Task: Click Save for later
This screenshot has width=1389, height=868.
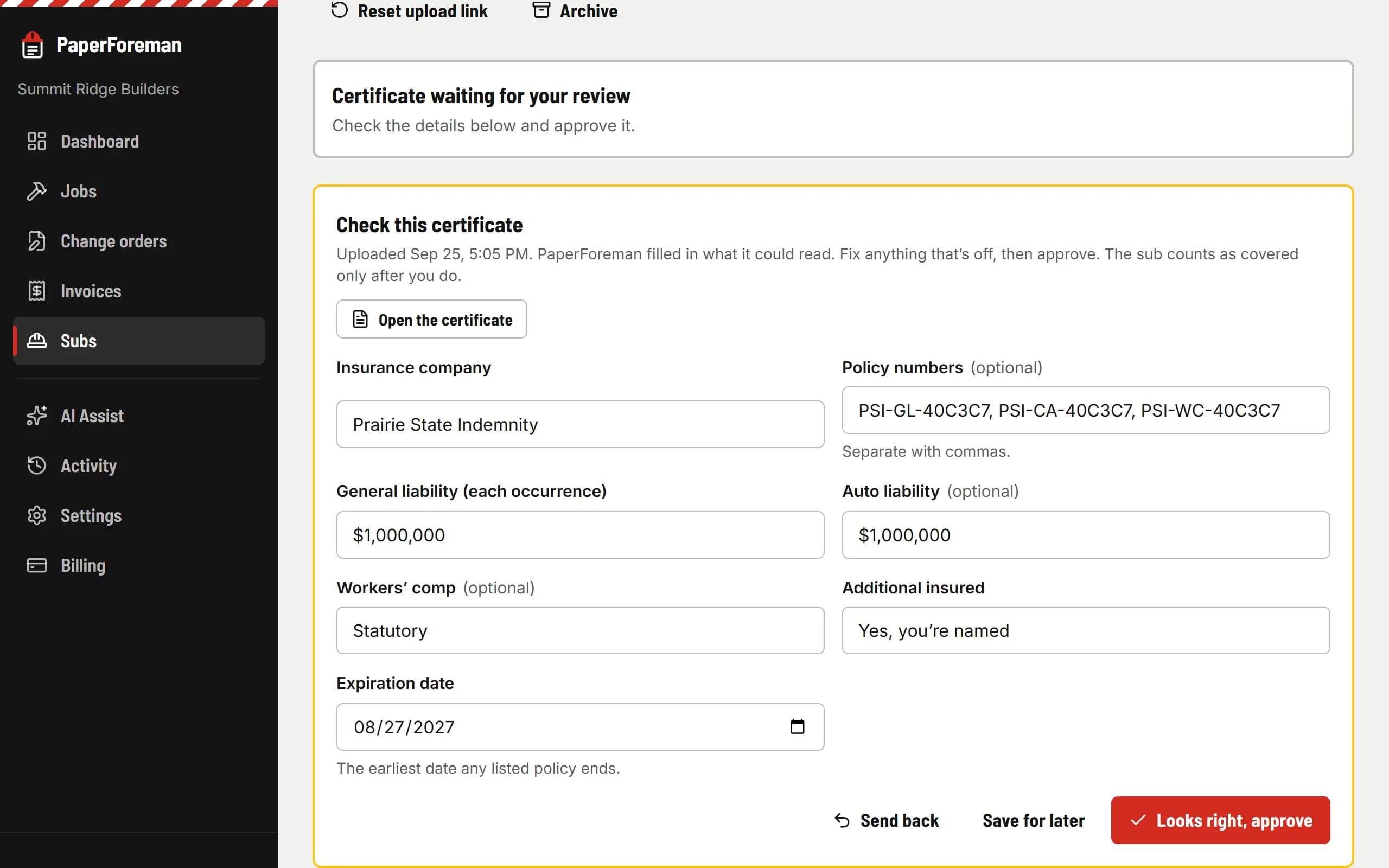Action: point(1034,820)
